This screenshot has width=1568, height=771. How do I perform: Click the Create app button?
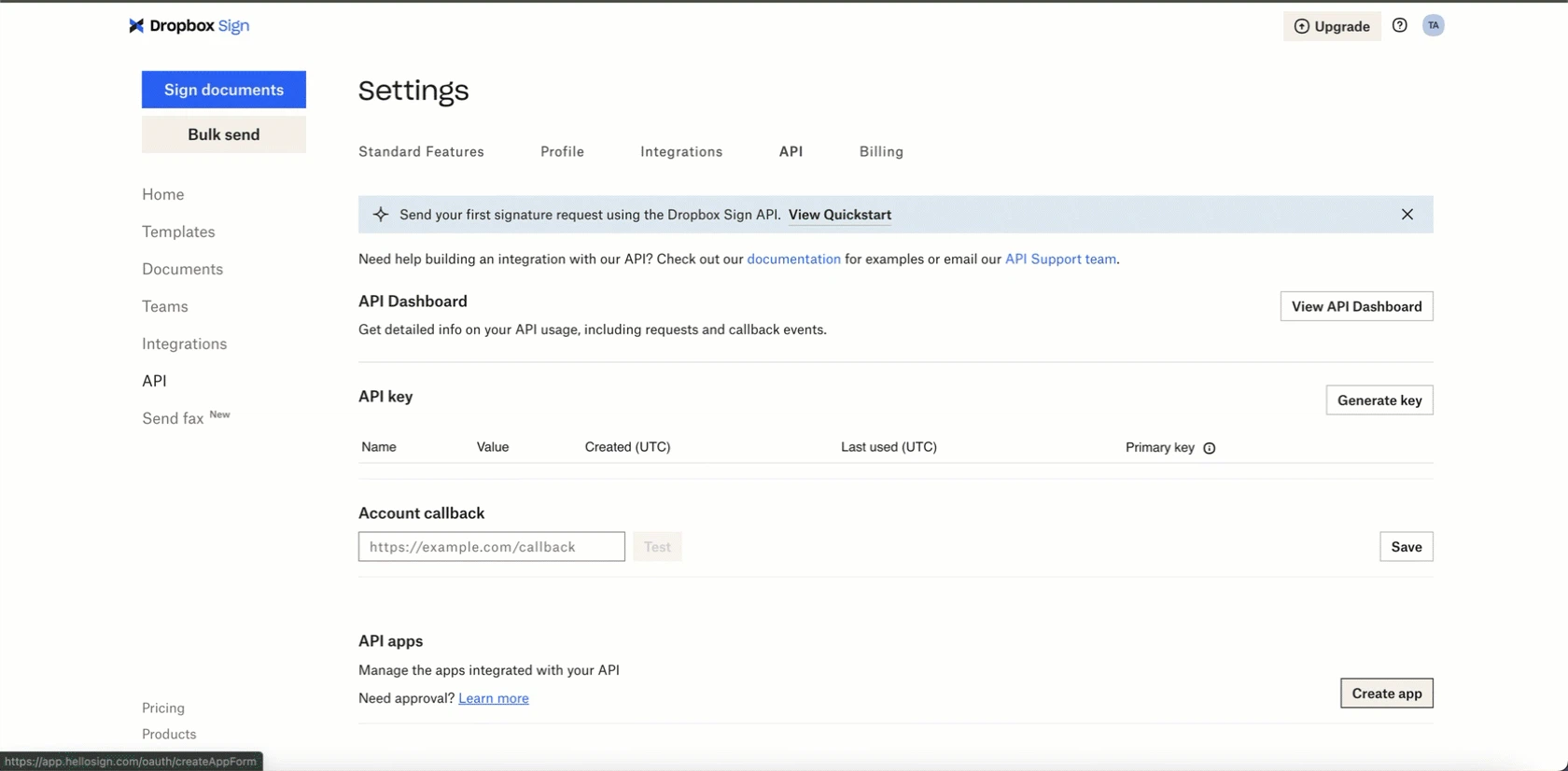click(1387, 694)
